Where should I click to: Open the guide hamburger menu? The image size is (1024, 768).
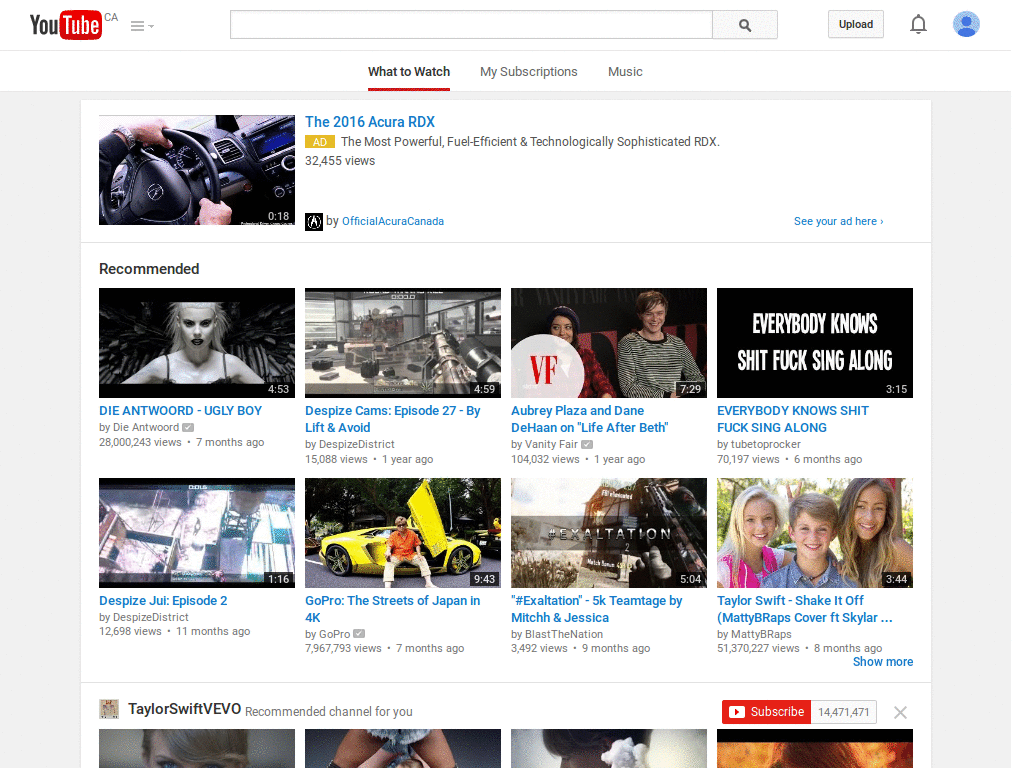click(142, 26)
